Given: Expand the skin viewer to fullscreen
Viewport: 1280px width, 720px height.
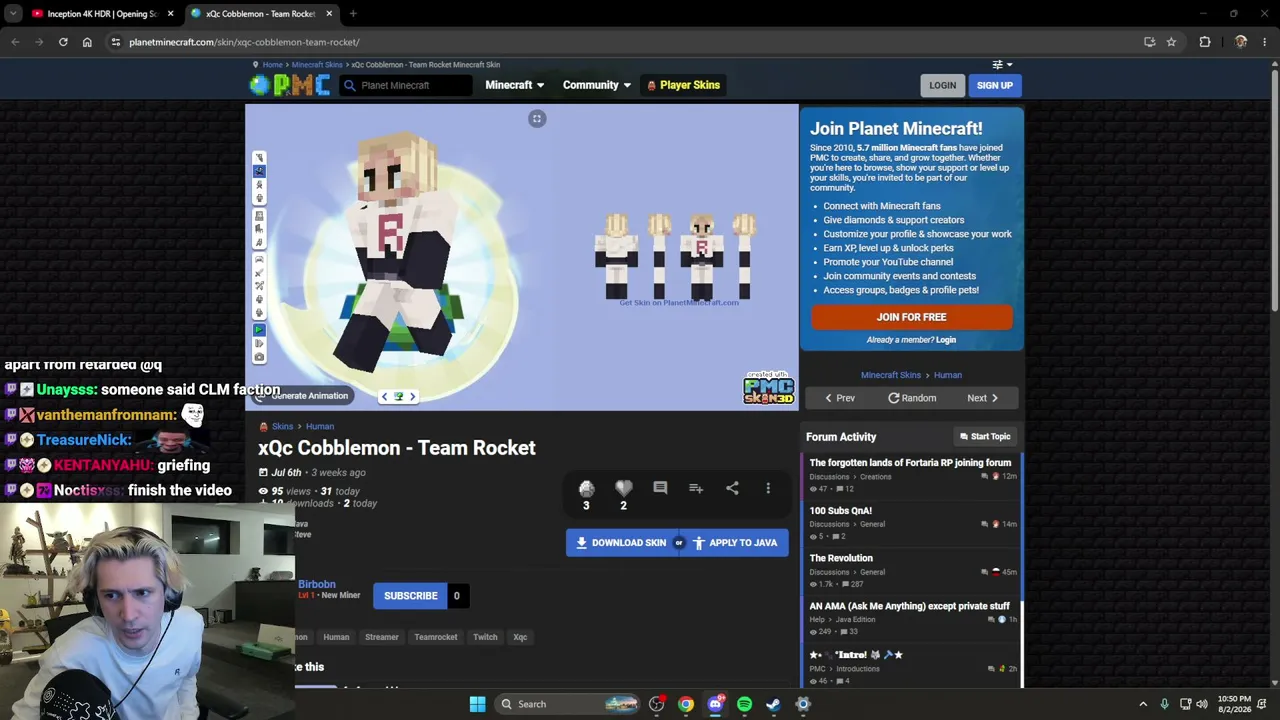Looking at the screenshot, I should point(537,119).
